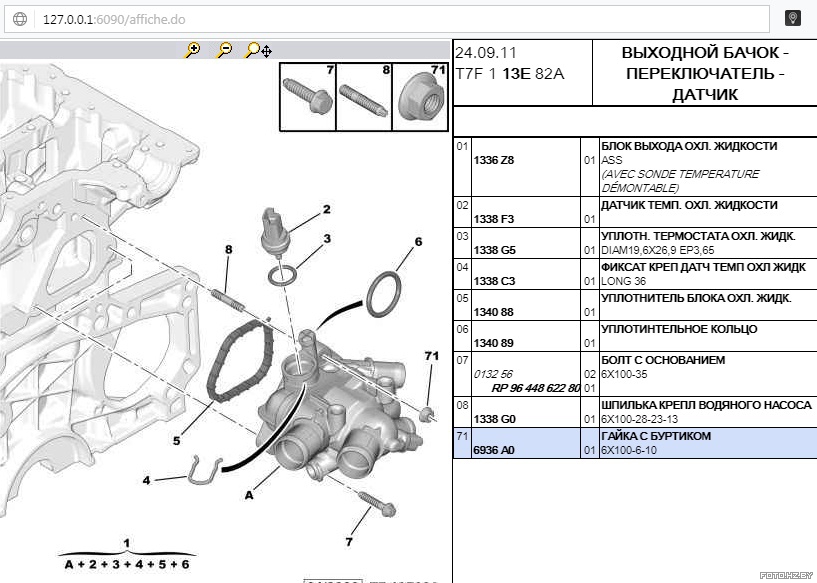817x583 pixels.
Task: Open the flange nut thumbnail labeled 71
Action: (420, 97)
